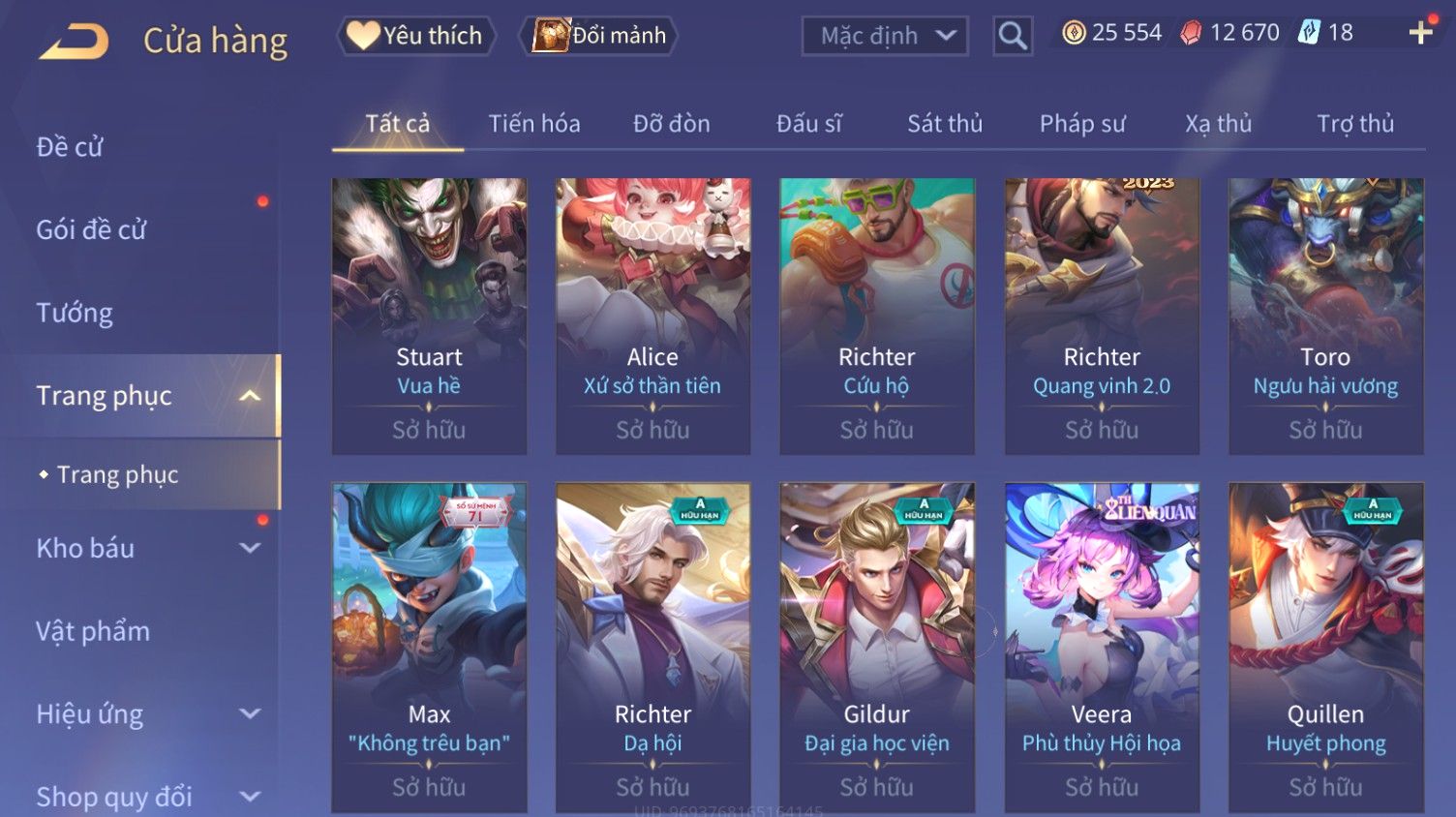Click the gold coin balance icon

point(1074,33)
